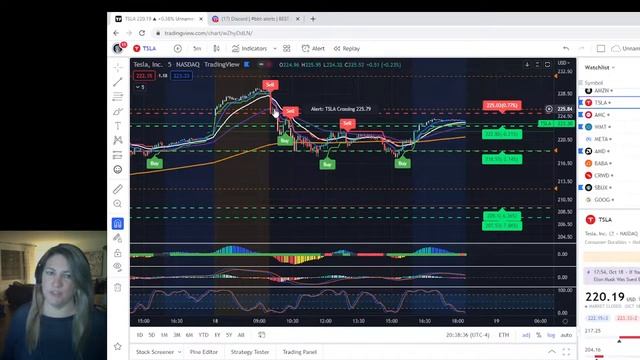Open the ETH session selector
640x360 pixels.
pos(504,335)
